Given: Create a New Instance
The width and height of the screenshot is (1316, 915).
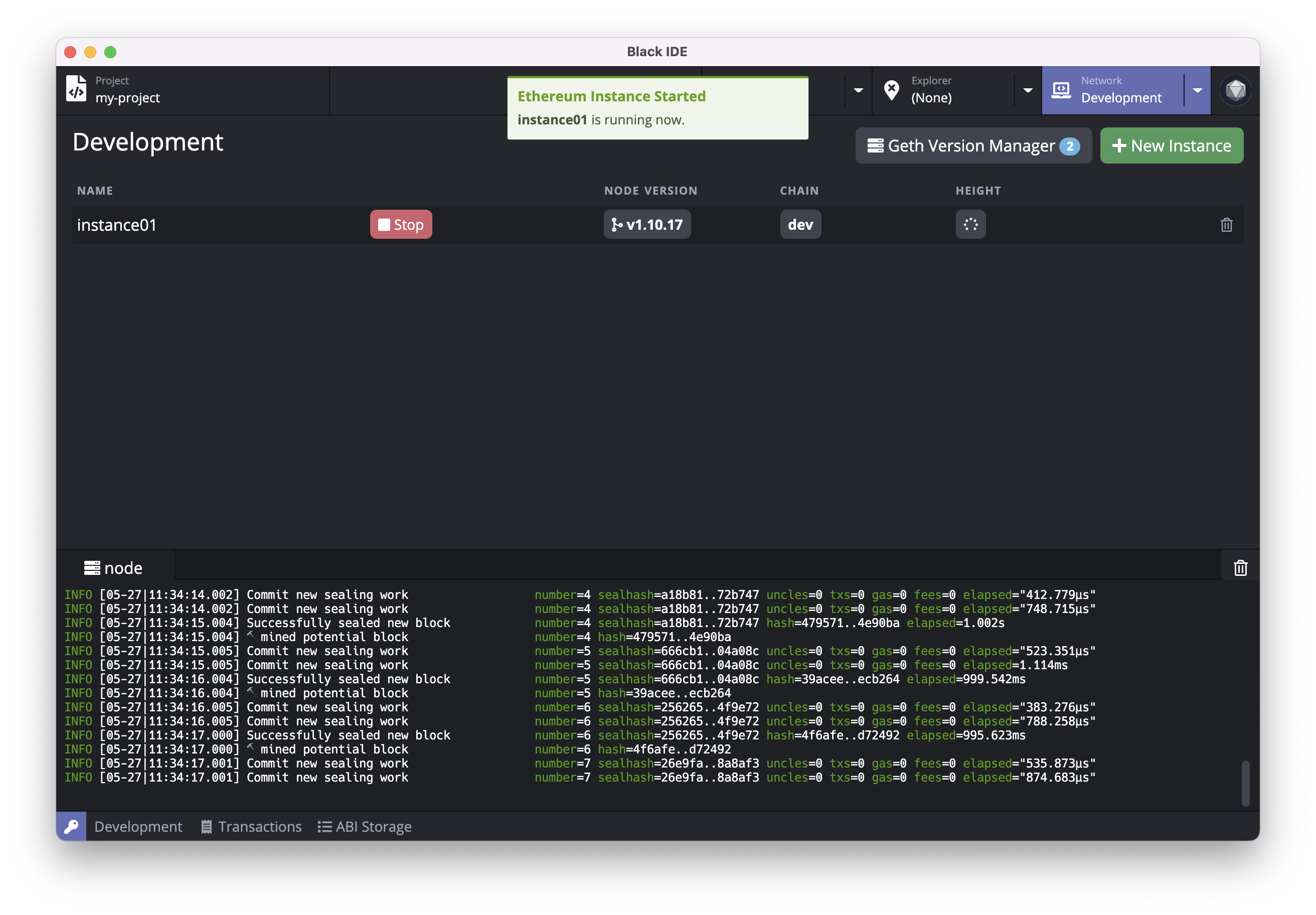Looking at the screenshot, I should (1171, 145).
